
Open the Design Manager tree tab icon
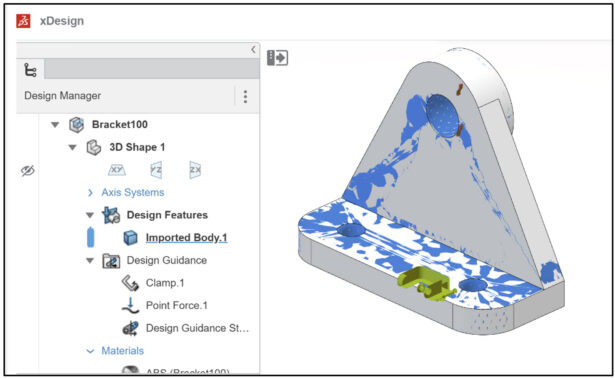coord(30,70)
